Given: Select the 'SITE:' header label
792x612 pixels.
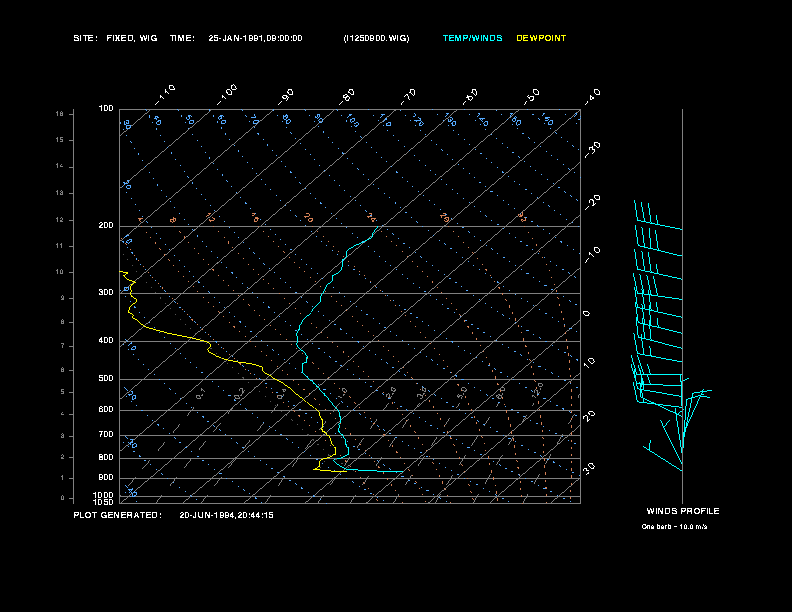Looking at the screenshot, I should pos(85,38).
